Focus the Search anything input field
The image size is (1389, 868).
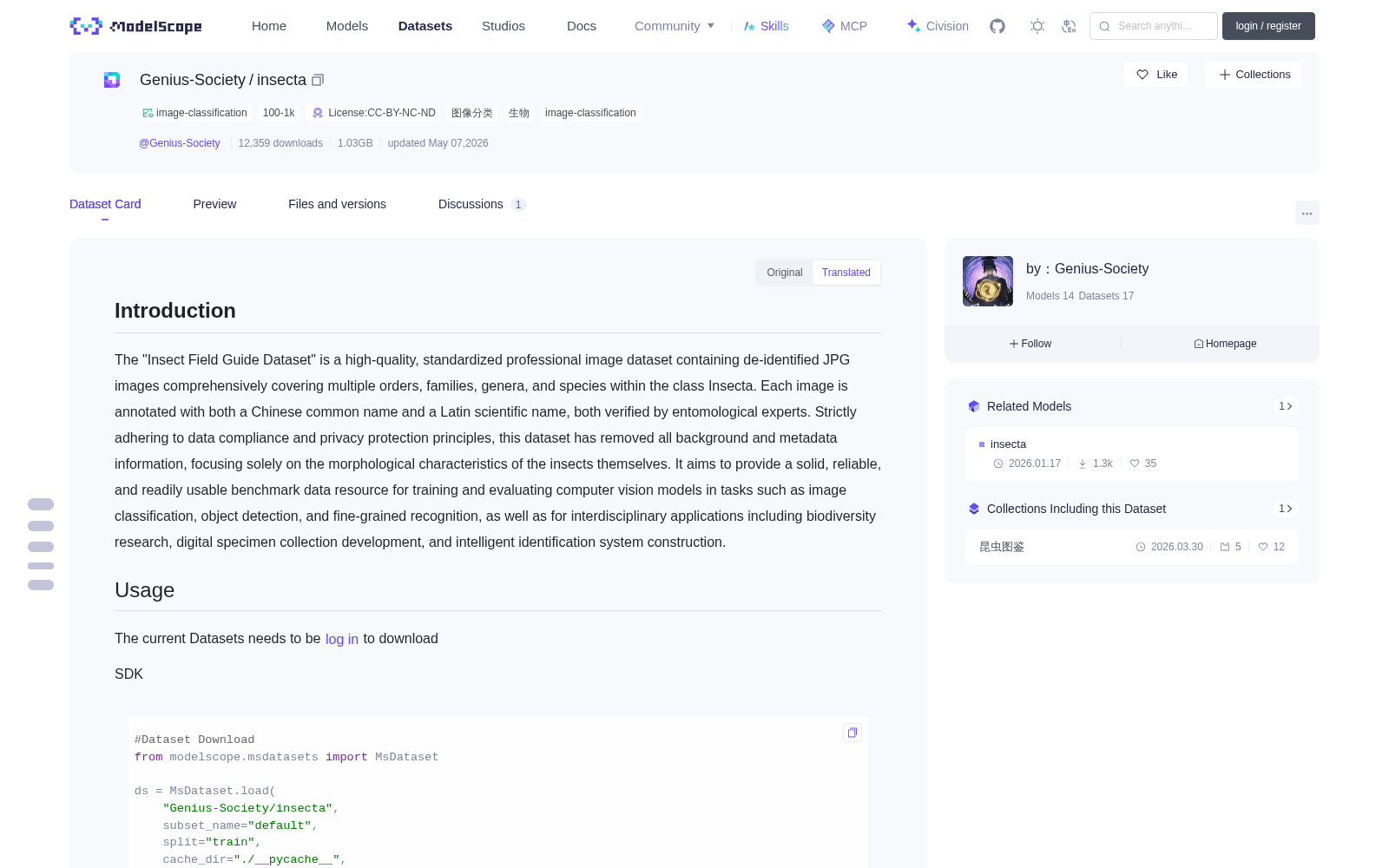[1154, 26]
